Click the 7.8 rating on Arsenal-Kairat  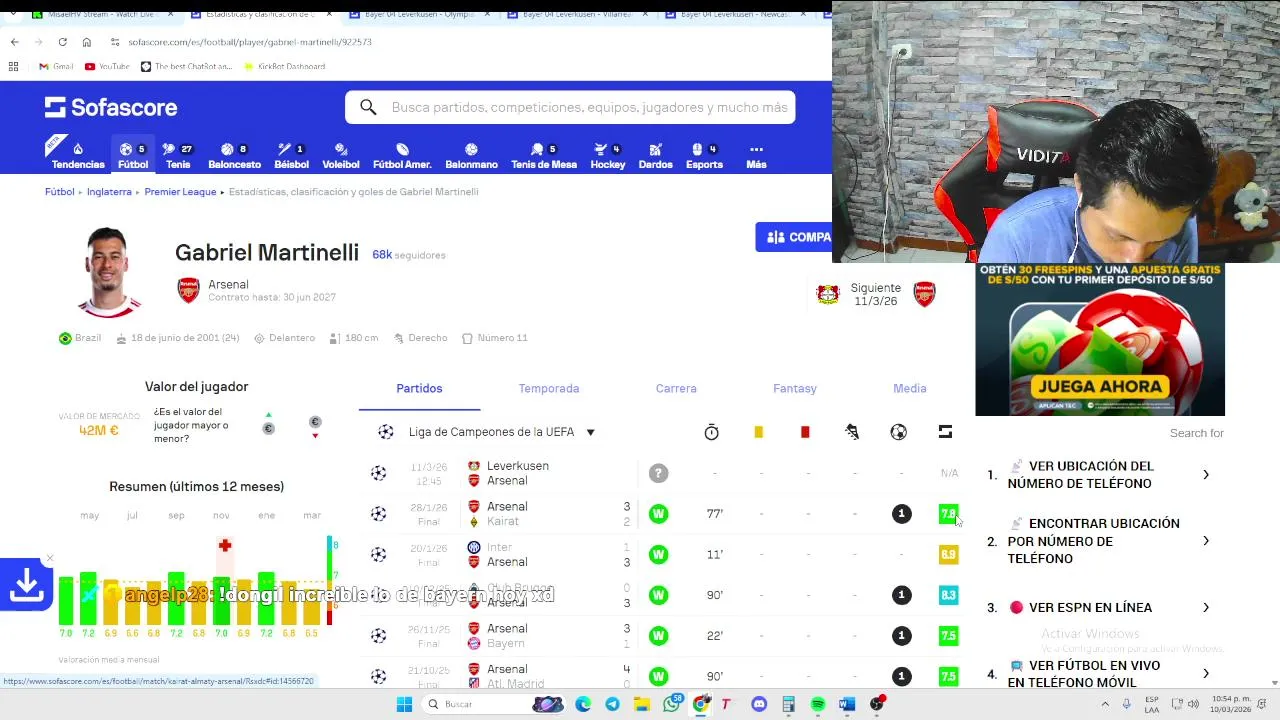(x=948, y=514)
